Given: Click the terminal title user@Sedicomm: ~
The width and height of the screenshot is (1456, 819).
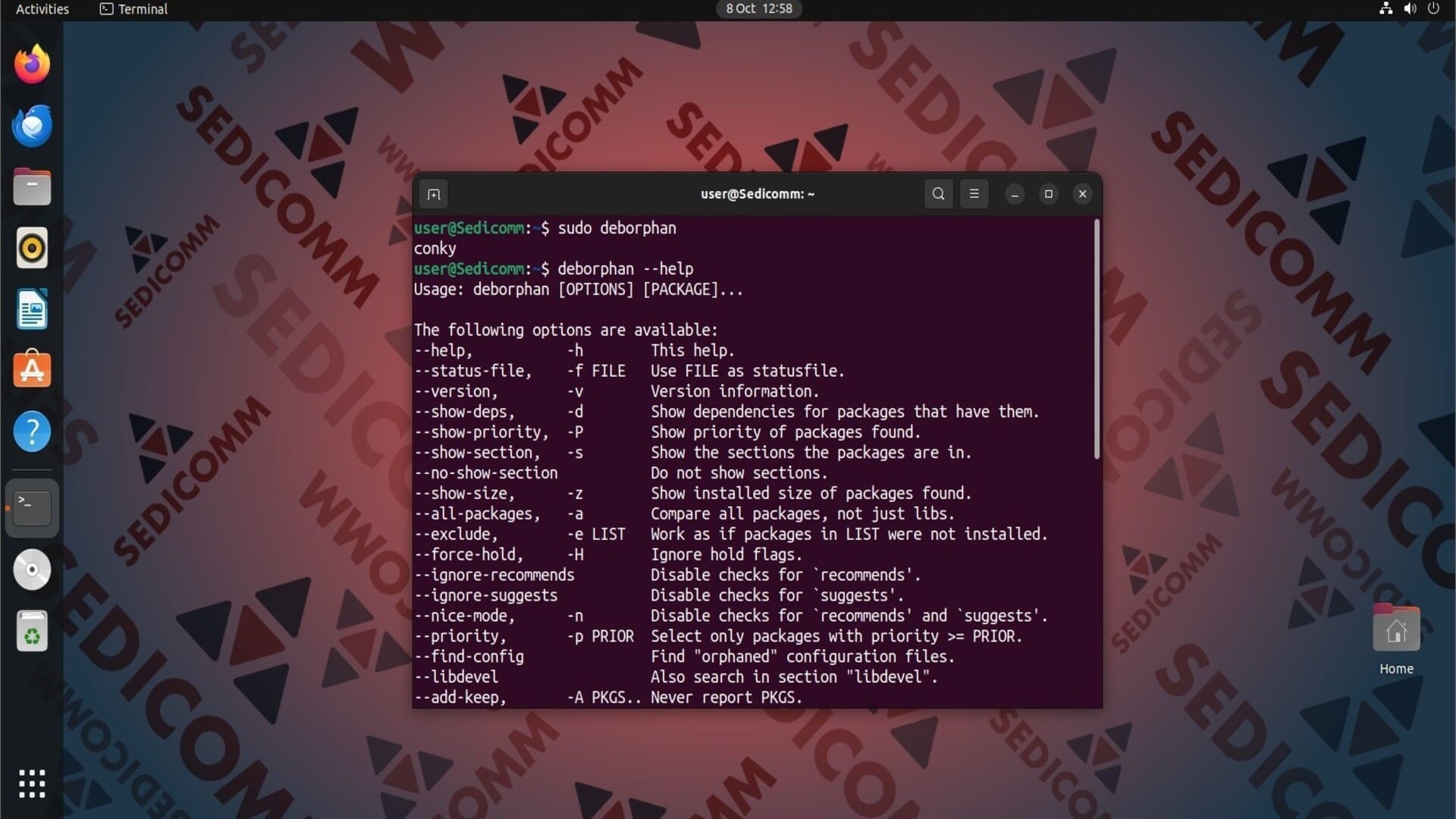Looking at the screenshot, I should click(758, 194).
